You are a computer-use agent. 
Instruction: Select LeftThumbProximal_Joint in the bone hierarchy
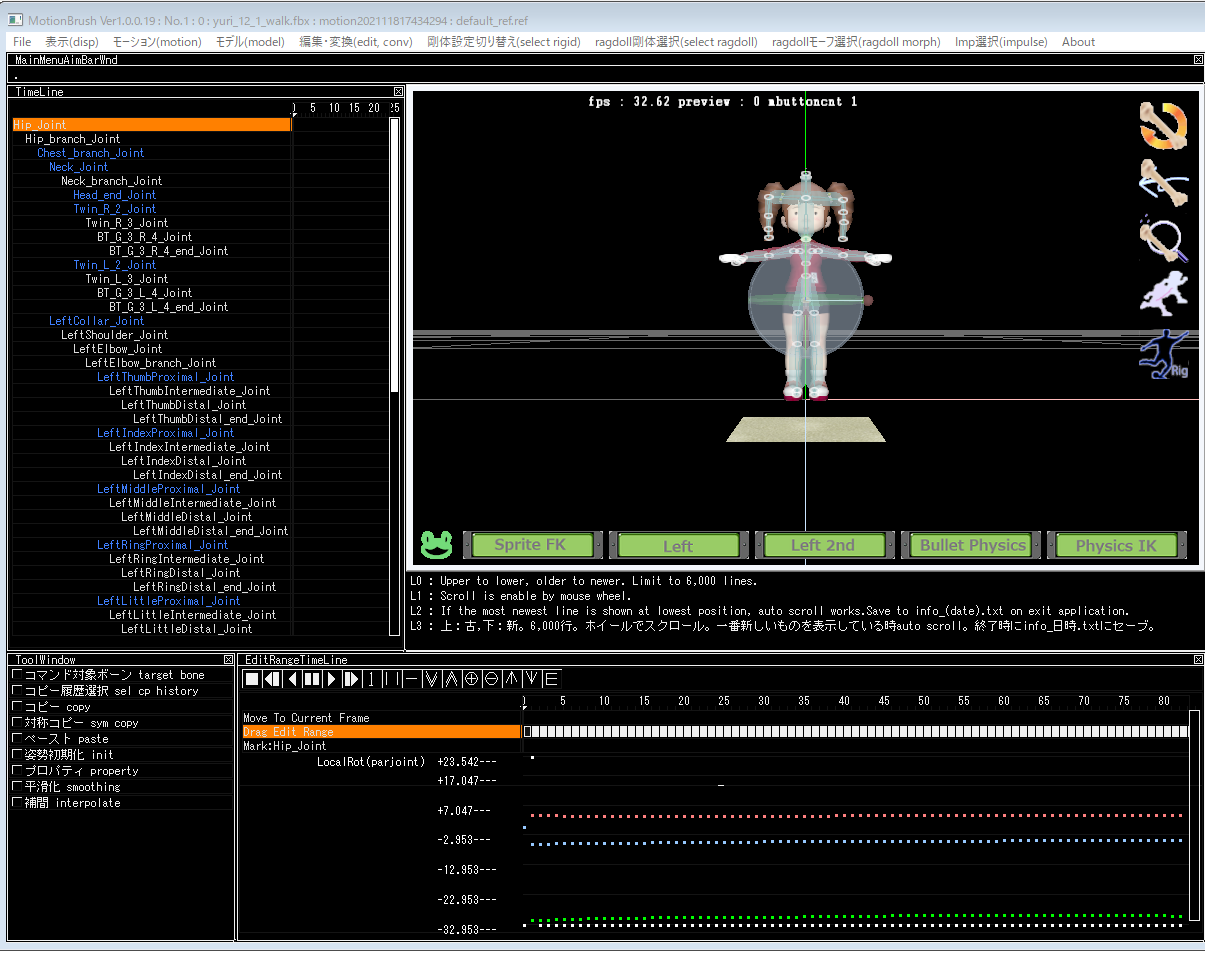coord(165,377)
